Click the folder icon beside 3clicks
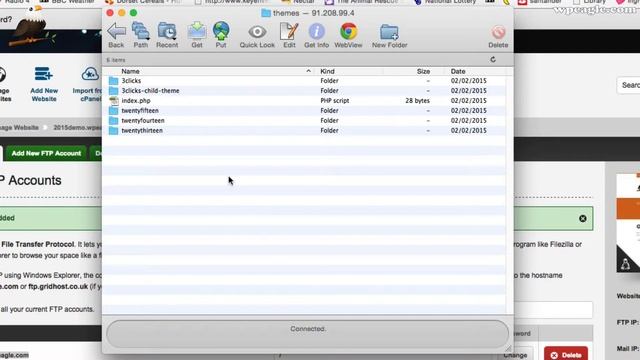This screenshot has width=640, height=360. 113,81
